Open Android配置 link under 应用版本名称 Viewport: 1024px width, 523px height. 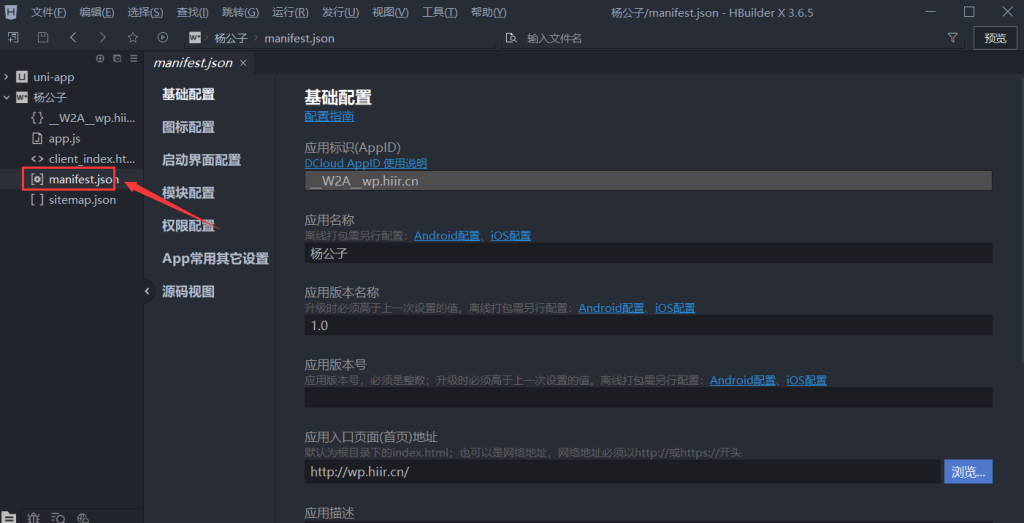pos(611,308)
